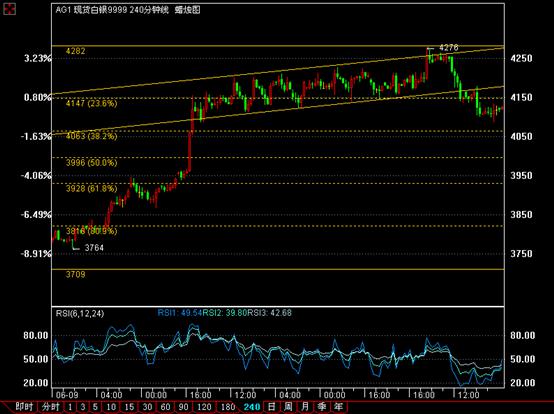554x414 pixels.
Task: Open the 分时 time-sharing tab
Action: pyautogui.click(x=51, y=407)
